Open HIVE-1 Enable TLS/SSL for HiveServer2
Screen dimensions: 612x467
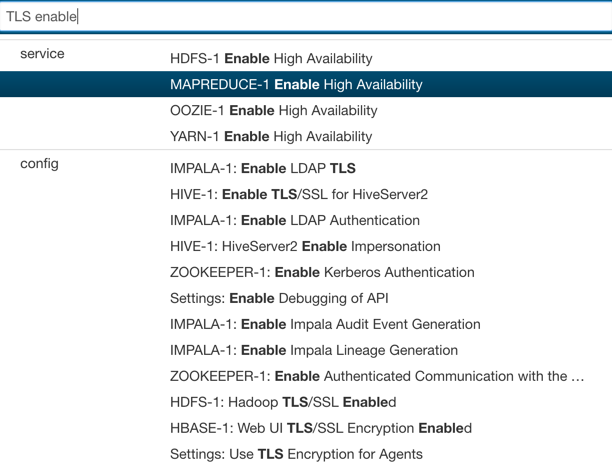(299, 195)
